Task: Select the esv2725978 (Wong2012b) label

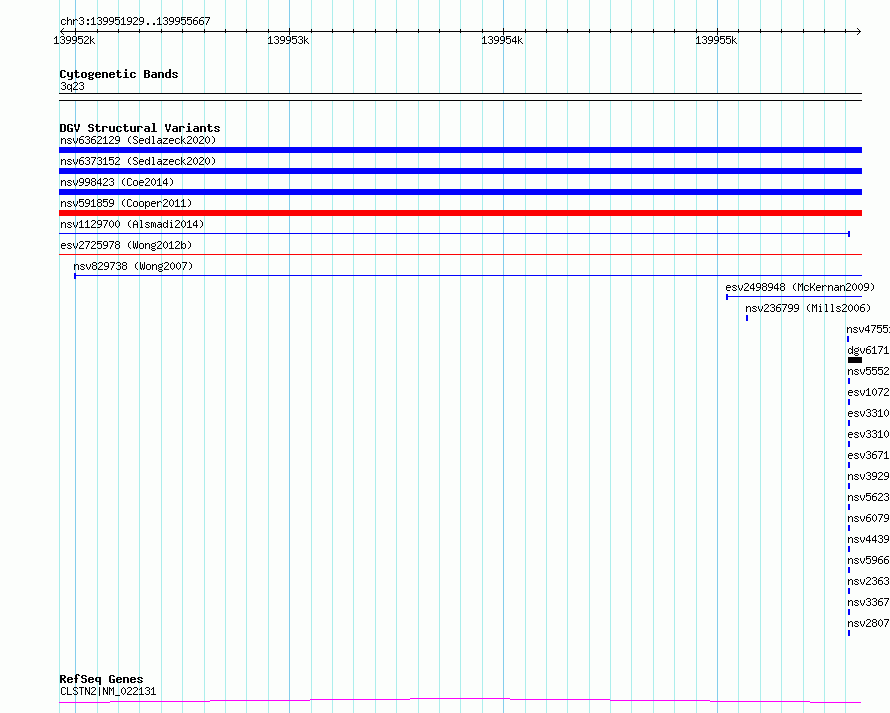Action: coord(126,245)
